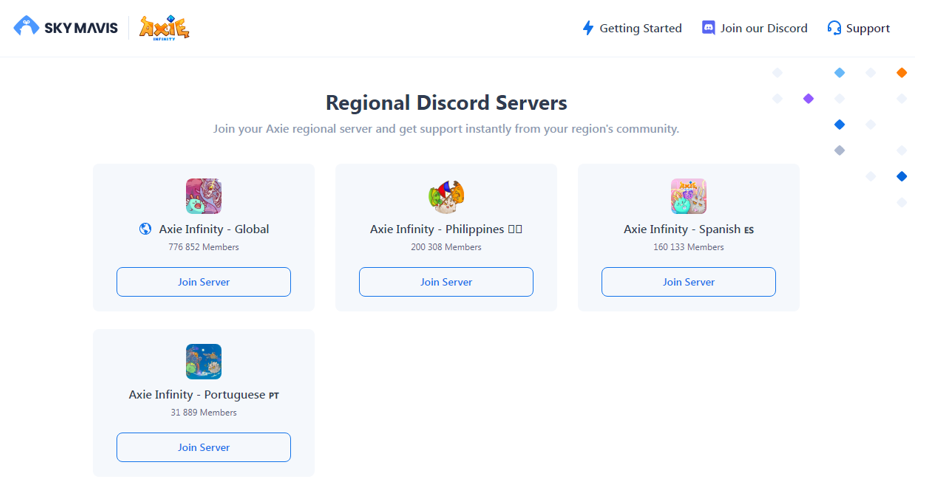Select the Axie Infinity Global server avatar
The height and width of the screenshot is (485, 930).
(203, 196)
